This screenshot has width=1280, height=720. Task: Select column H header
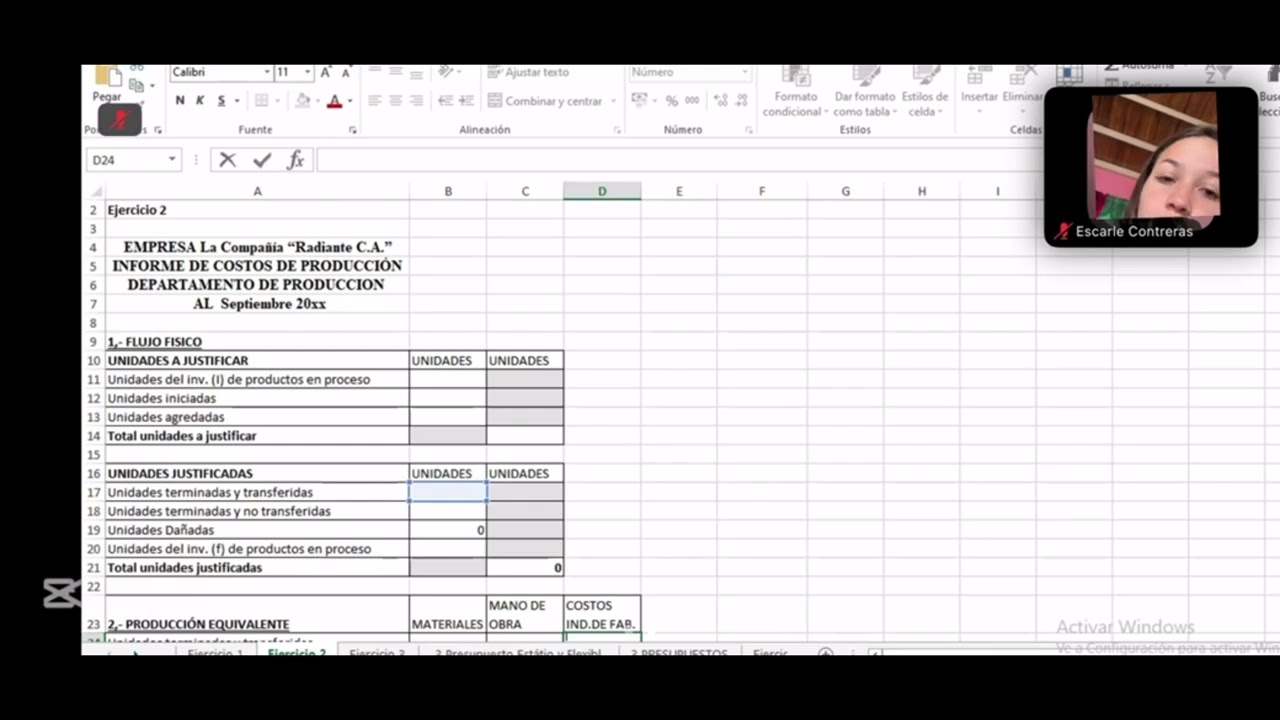point(922,191)
